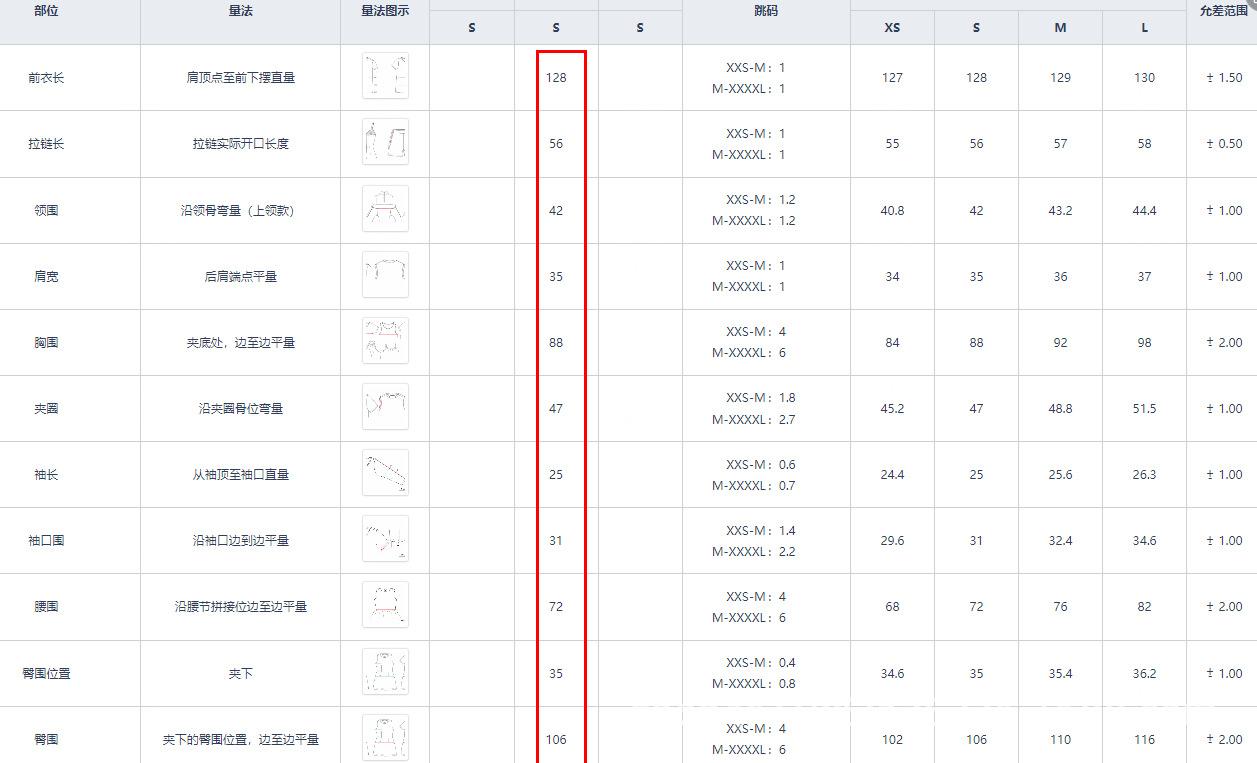Click the 允差范围 column header

[x=1222, y=11]
